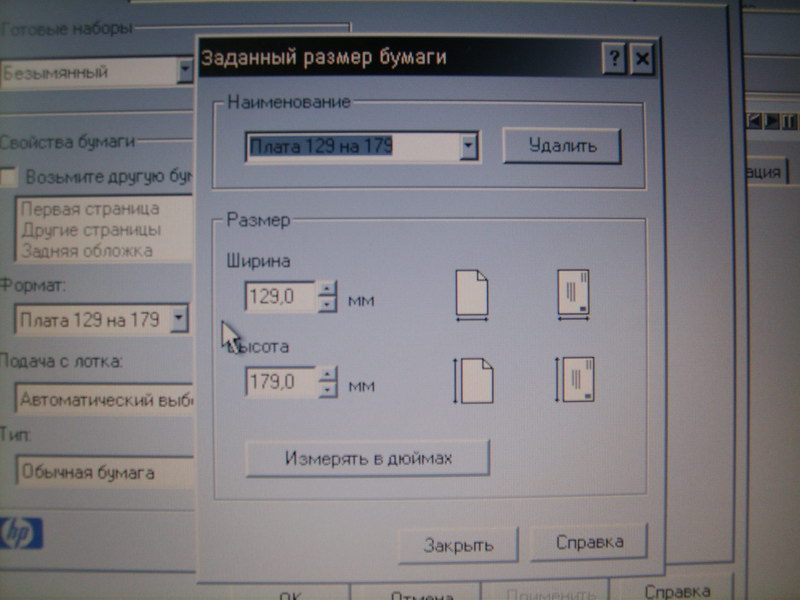The image size is (800, 600).
Task: Decrease the Высота value with down arrow
Action: pos(327,389)
